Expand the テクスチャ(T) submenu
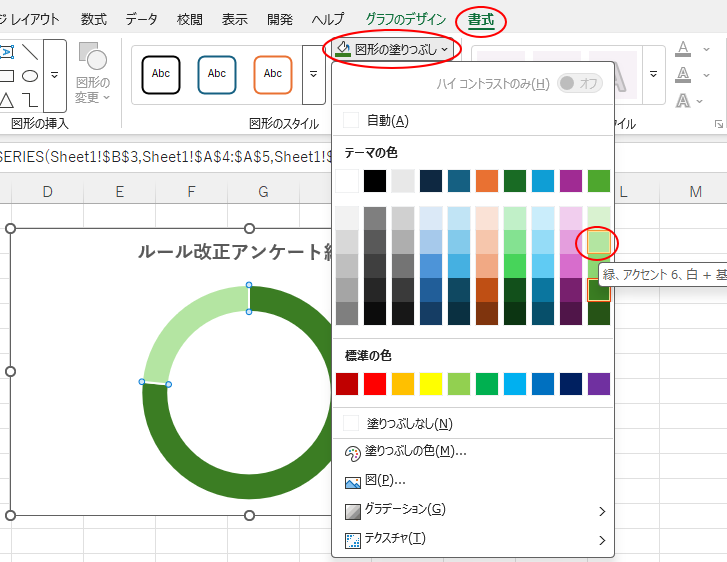Screen dimensions: 727x562 (473, 539)
